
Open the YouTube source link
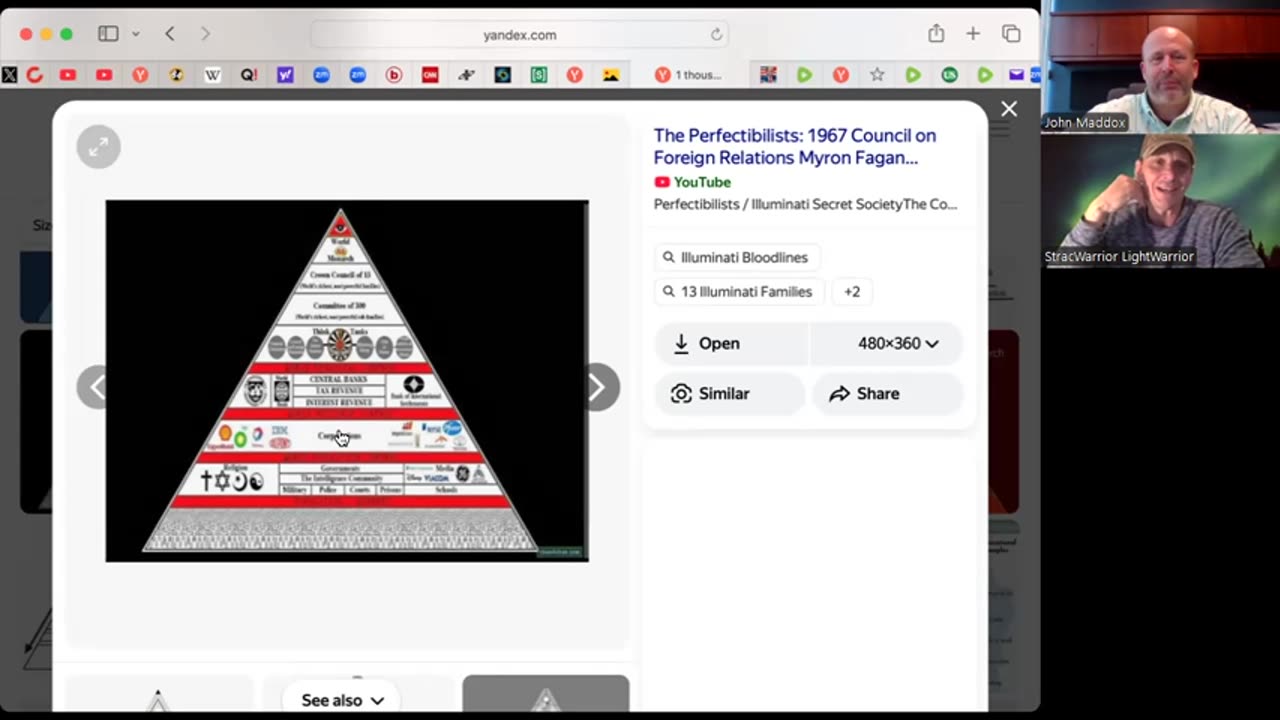[x=692, y=182]
